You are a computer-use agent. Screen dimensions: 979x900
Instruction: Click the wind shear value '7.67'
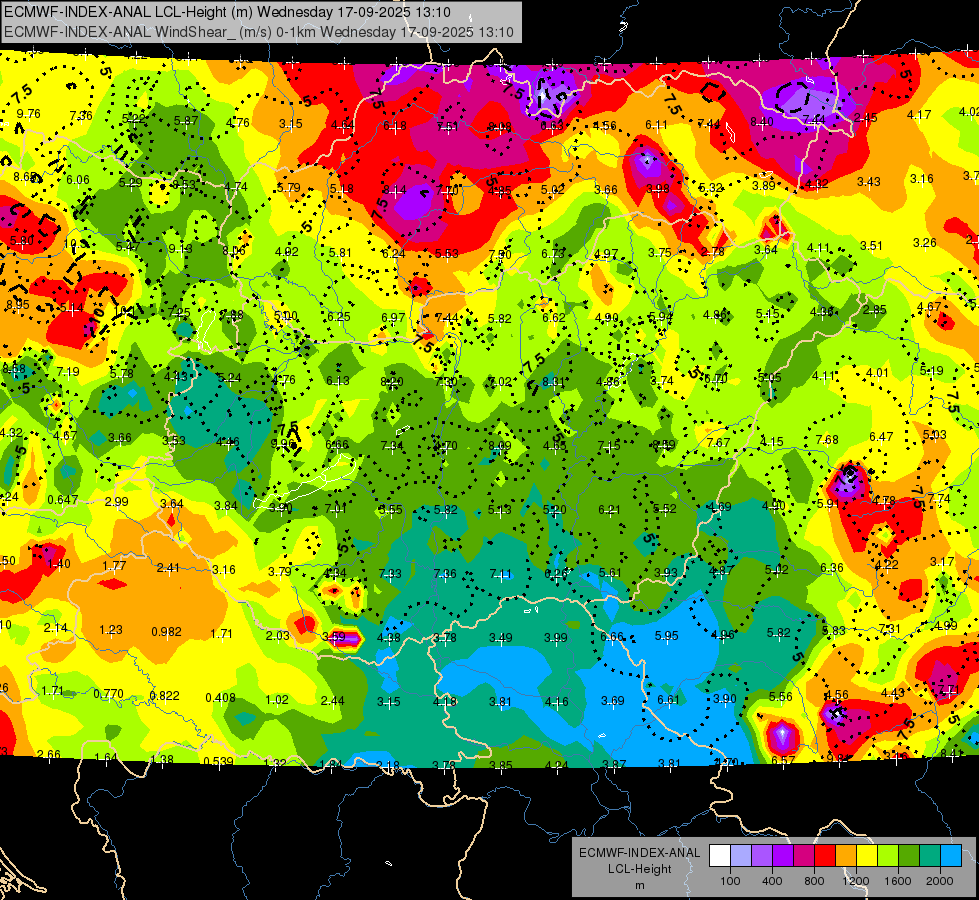718,442
